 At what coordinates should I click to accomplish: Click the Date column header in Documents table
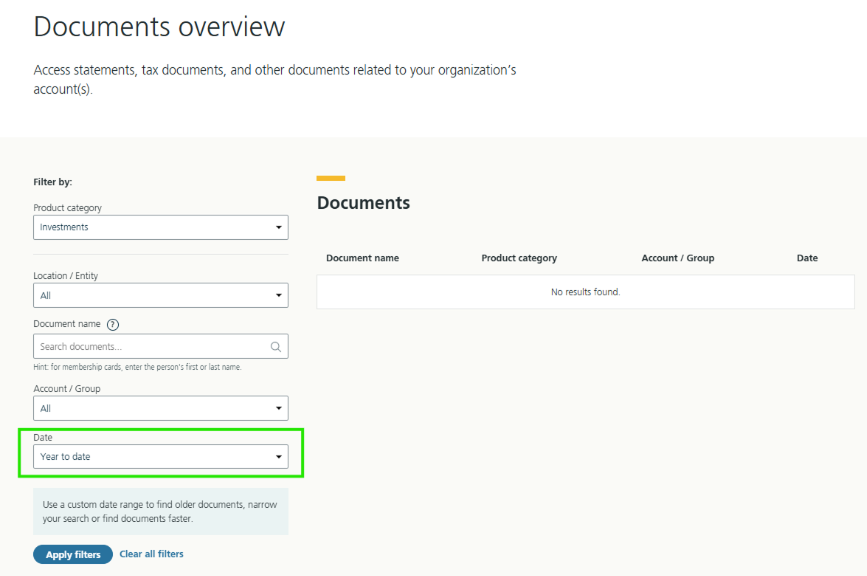(807, 258)
